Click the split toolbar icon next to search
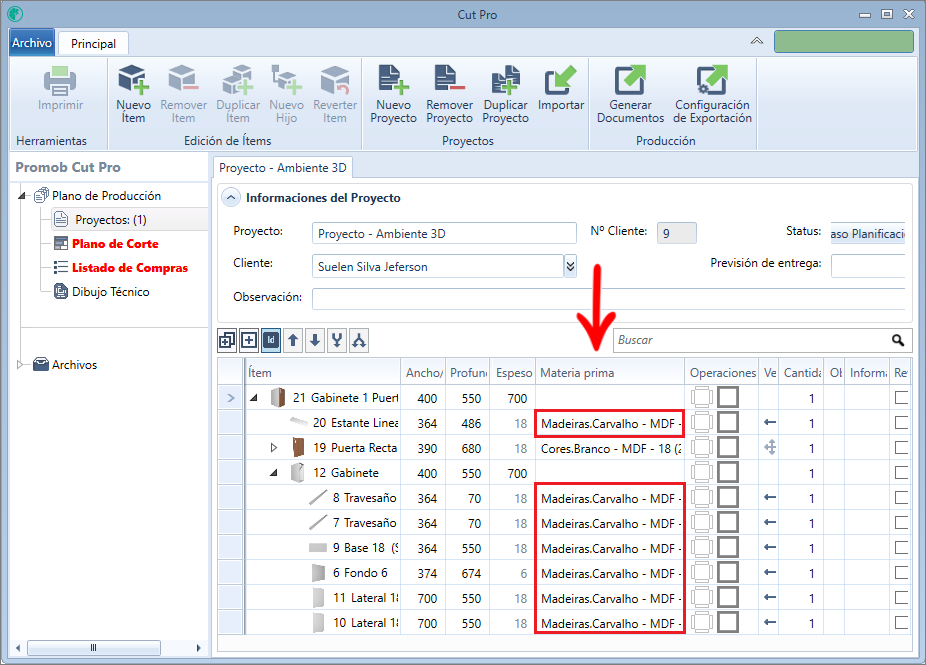The width and height of the screenshot is (926, 665). [358, 340]
